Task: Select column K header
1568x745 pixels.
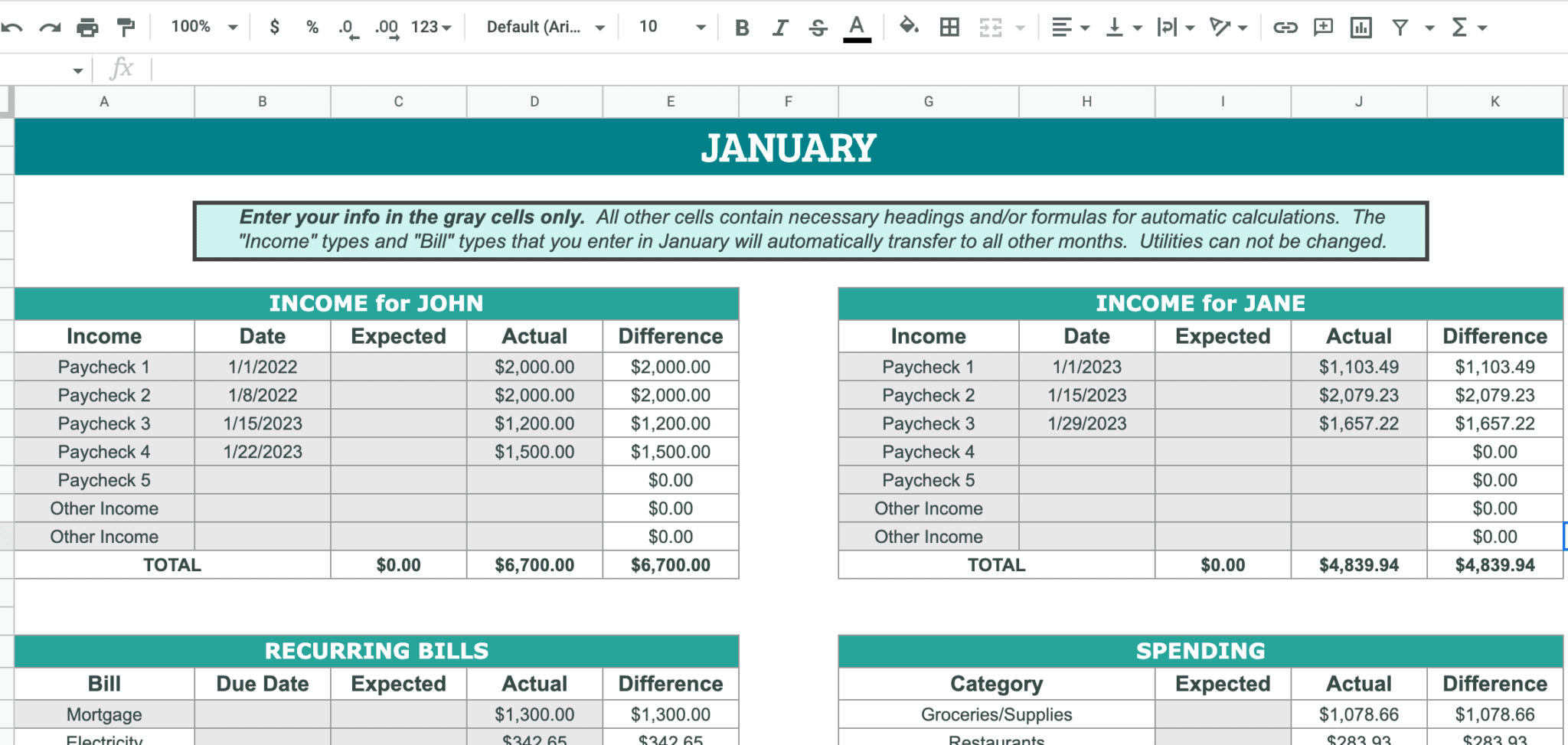Action: (x=1494, y=102)
